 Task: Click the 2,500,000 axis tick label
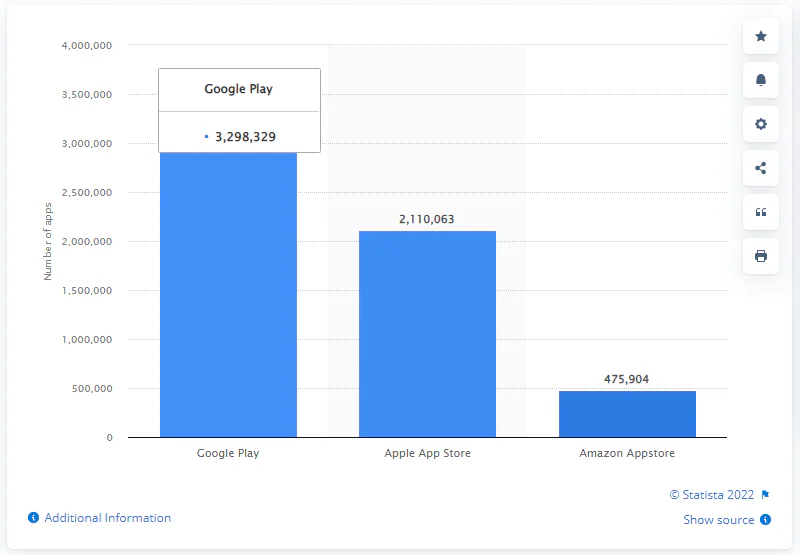point(87,192)
